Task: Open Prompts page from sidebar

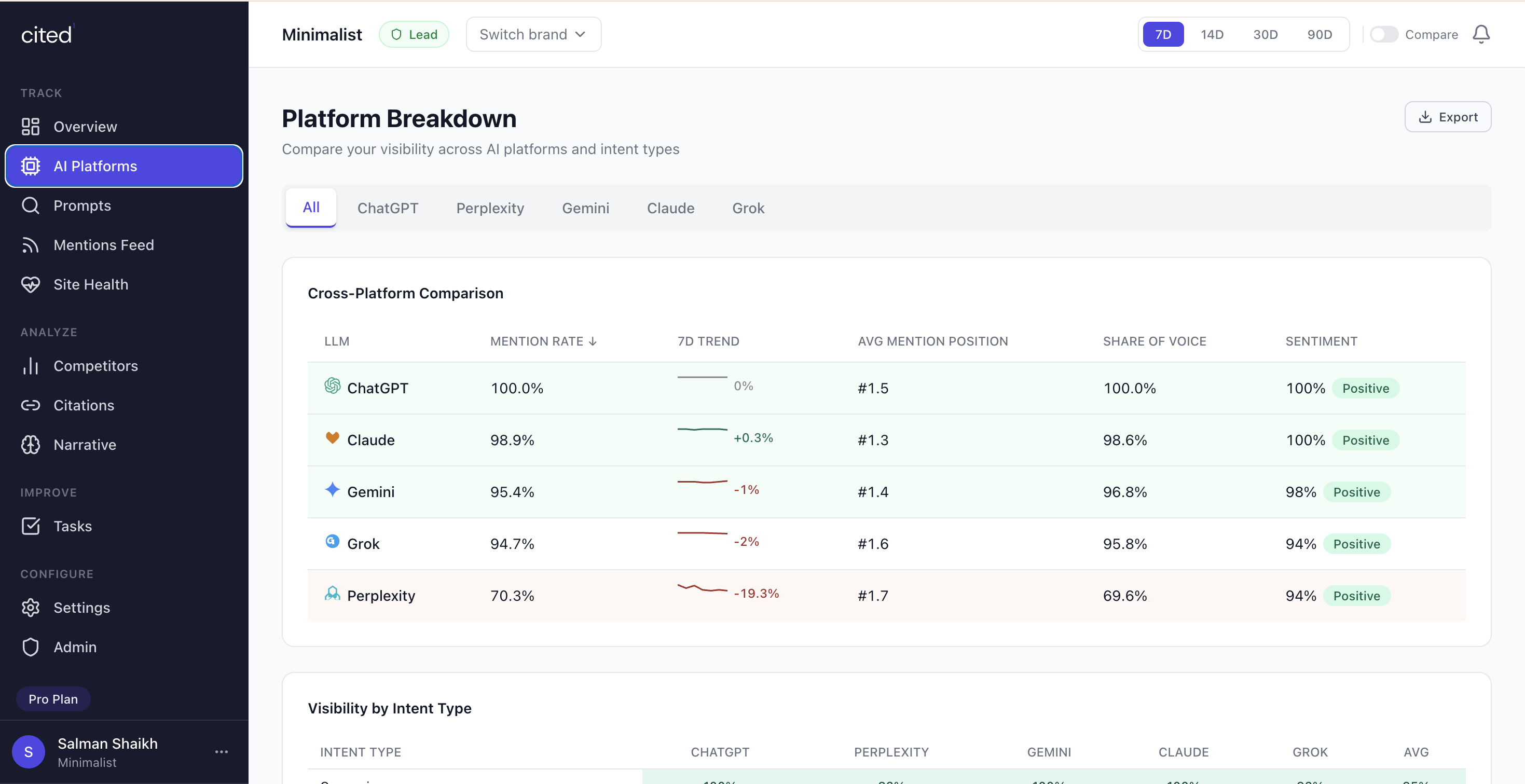Action: [123, 205]
